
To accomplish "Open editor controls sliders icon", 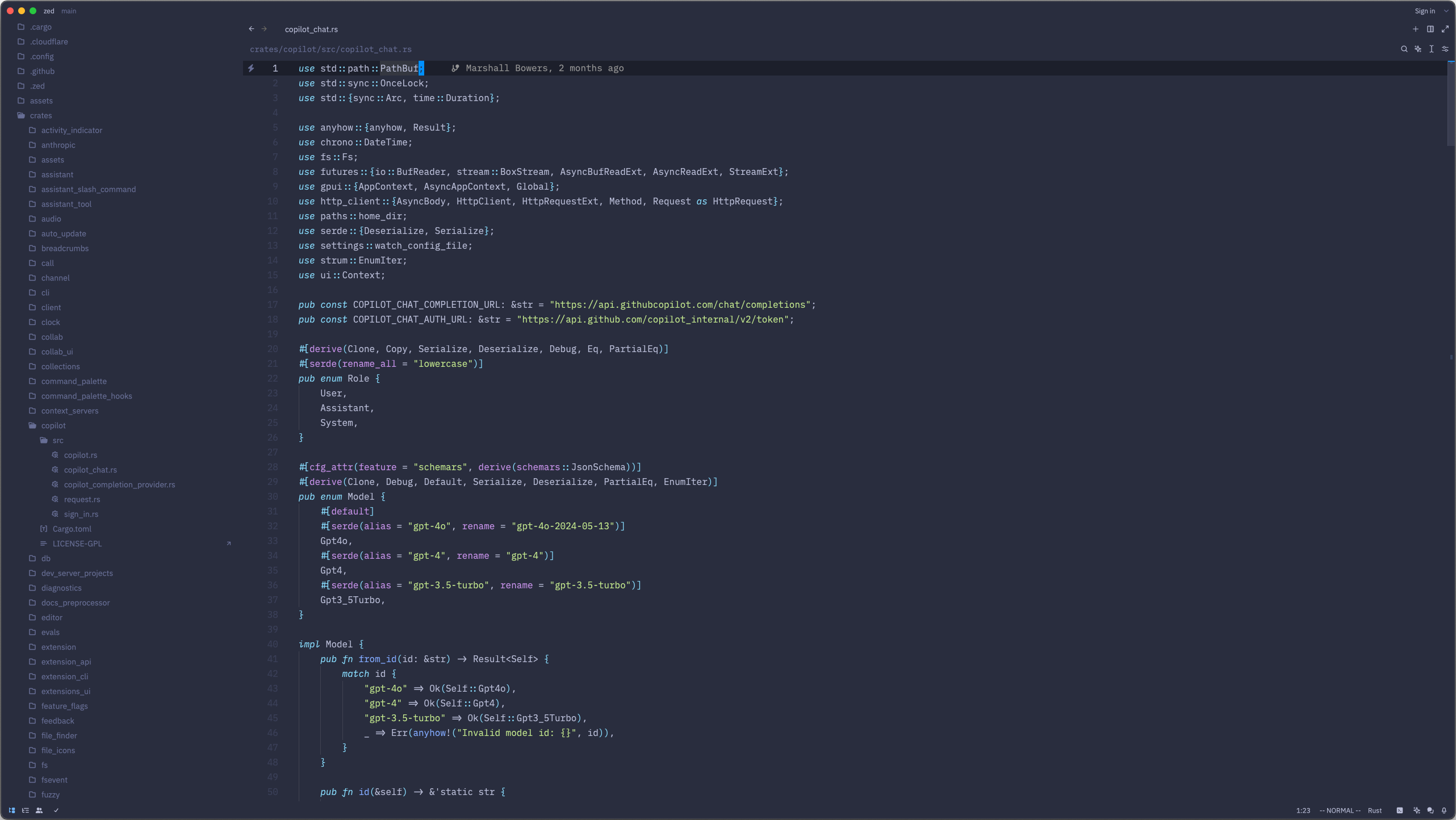I will [1445, 49].
